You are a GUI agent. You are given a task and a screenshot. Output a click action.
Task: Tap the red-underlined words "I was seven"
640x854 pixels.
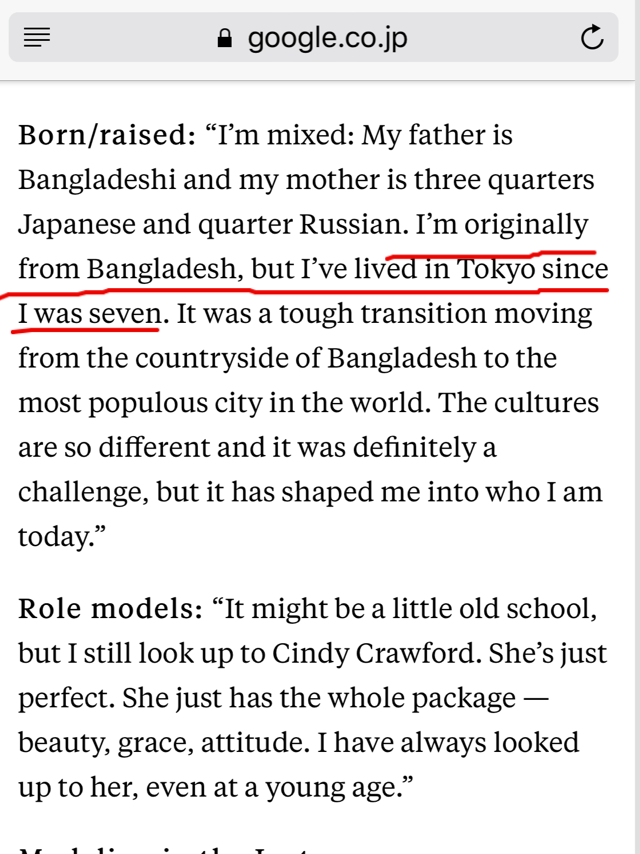coord(90,314)
